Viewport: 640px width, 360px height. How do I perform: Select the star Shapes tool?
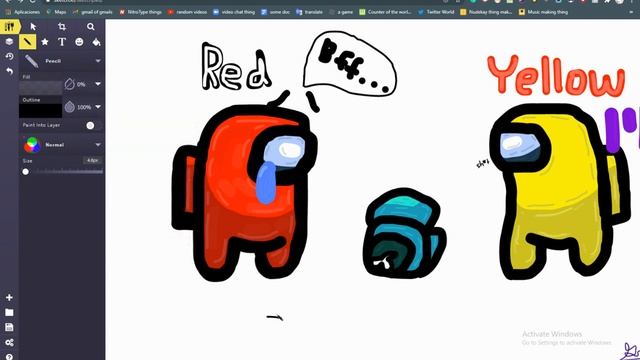tap(45, 42)
